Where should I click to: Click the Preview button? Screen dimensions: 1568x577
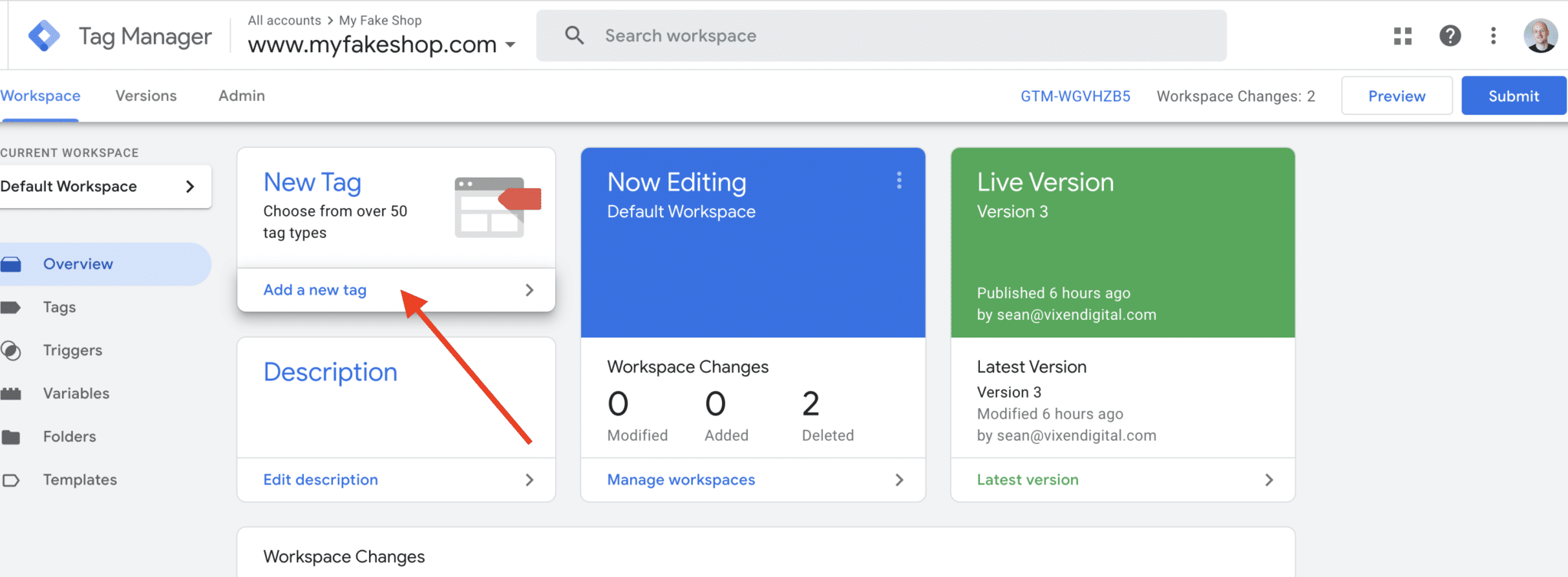click(x=1396, y=96)
